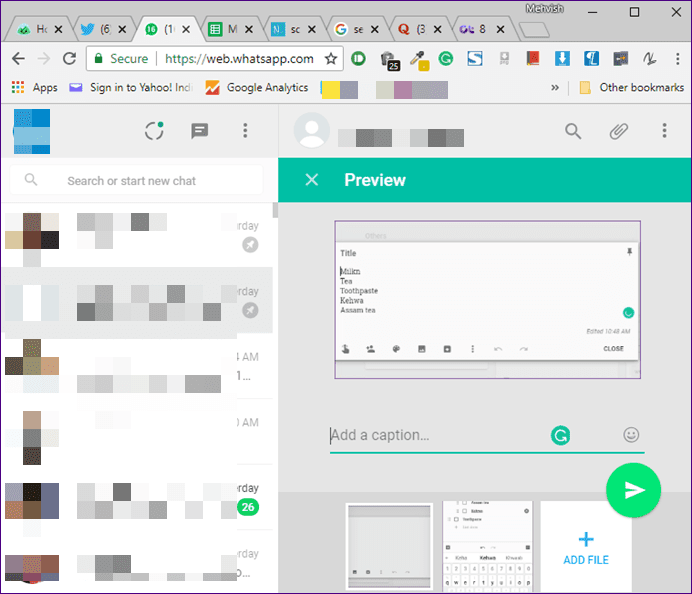Open WhatsApp Status circle icon

tap(154, 131)
